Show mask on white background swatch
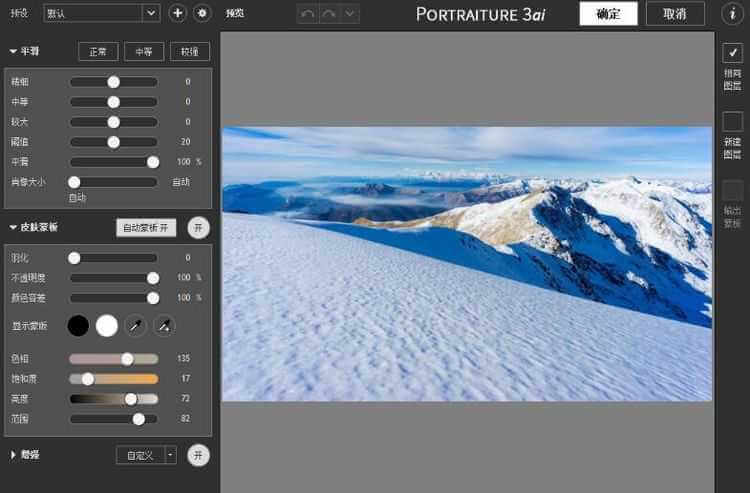 click(x=107, y=326)
